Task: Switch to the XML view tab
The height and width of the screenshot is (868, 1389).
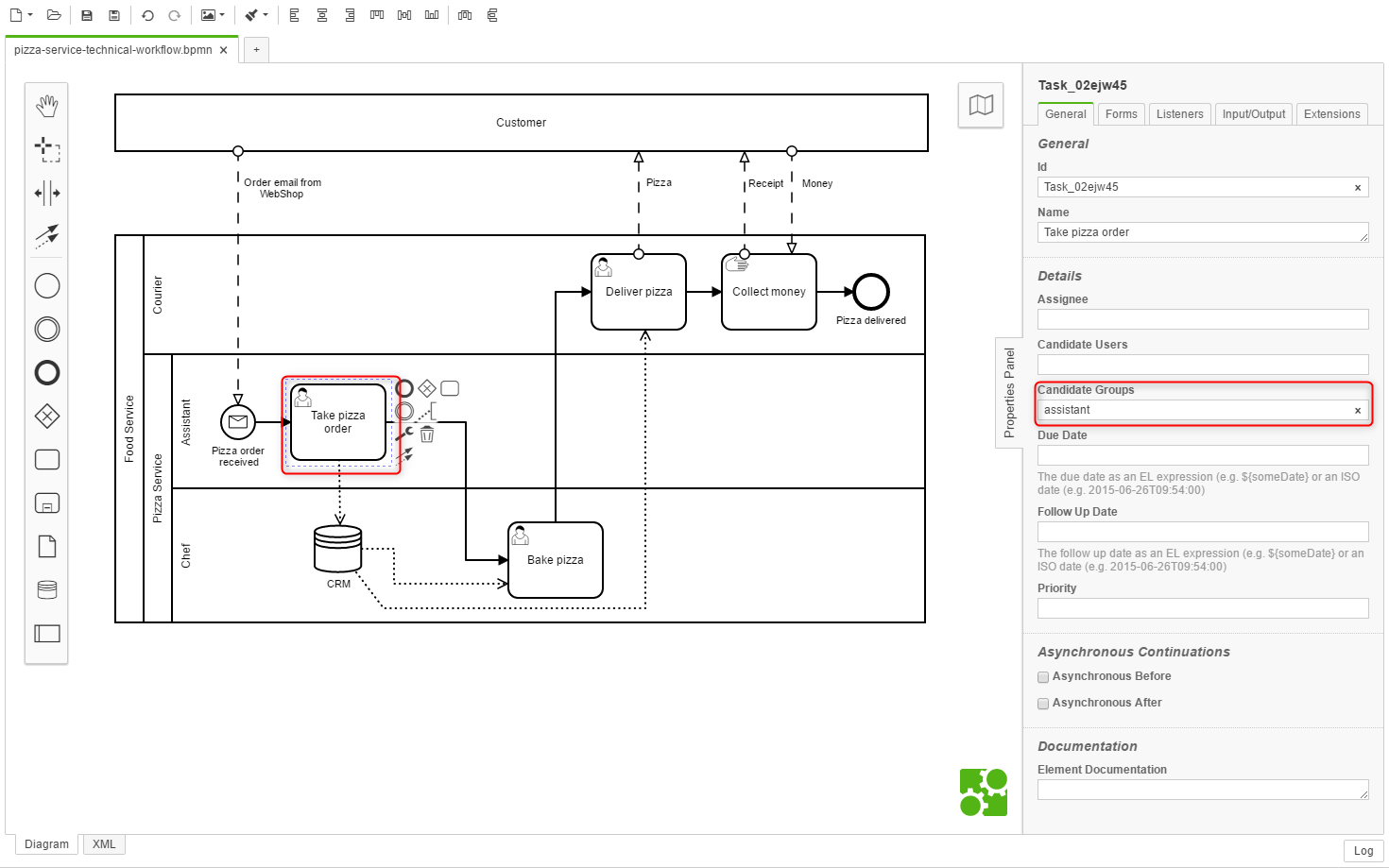Action: click(x=104, y=844)
